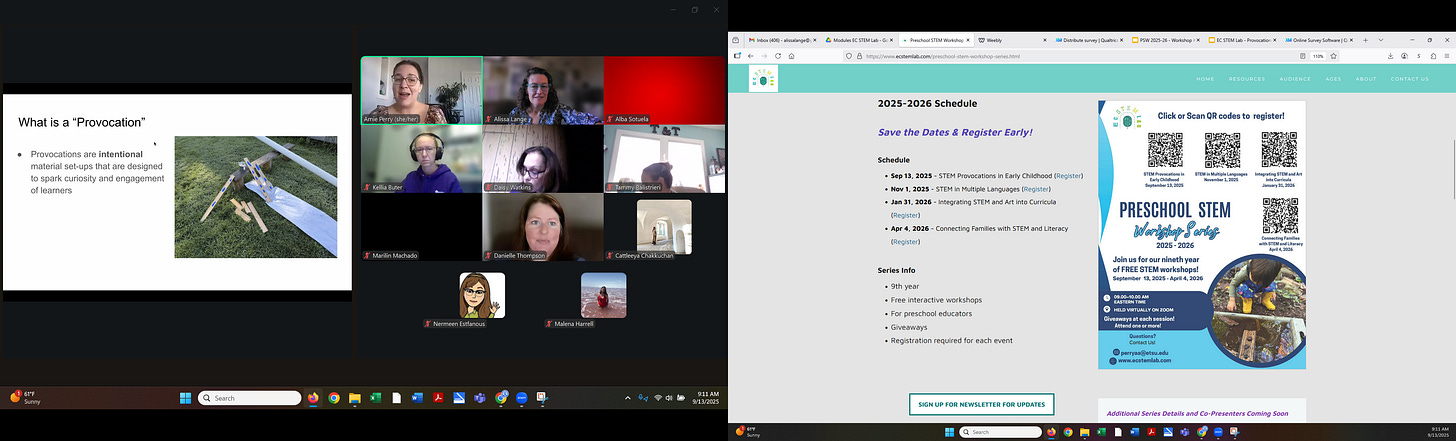Click the Firefox icon in the left taskbar
Viewport: 1456px width, 441px height.
pyautogui.click(x=313, y=398)
